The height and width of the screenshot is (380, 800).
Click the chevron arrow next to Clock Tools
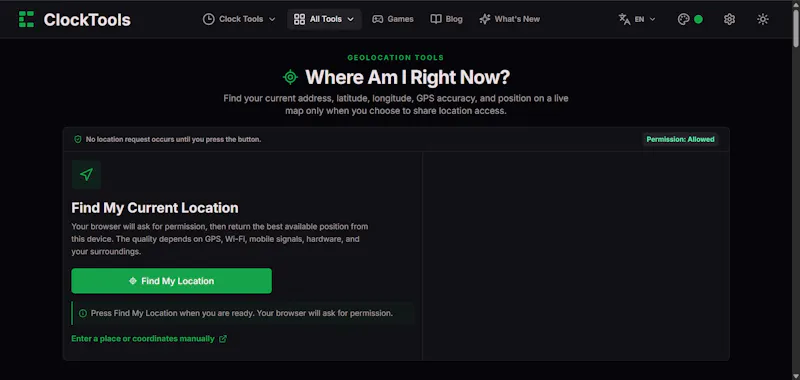(x=272, y=19)
